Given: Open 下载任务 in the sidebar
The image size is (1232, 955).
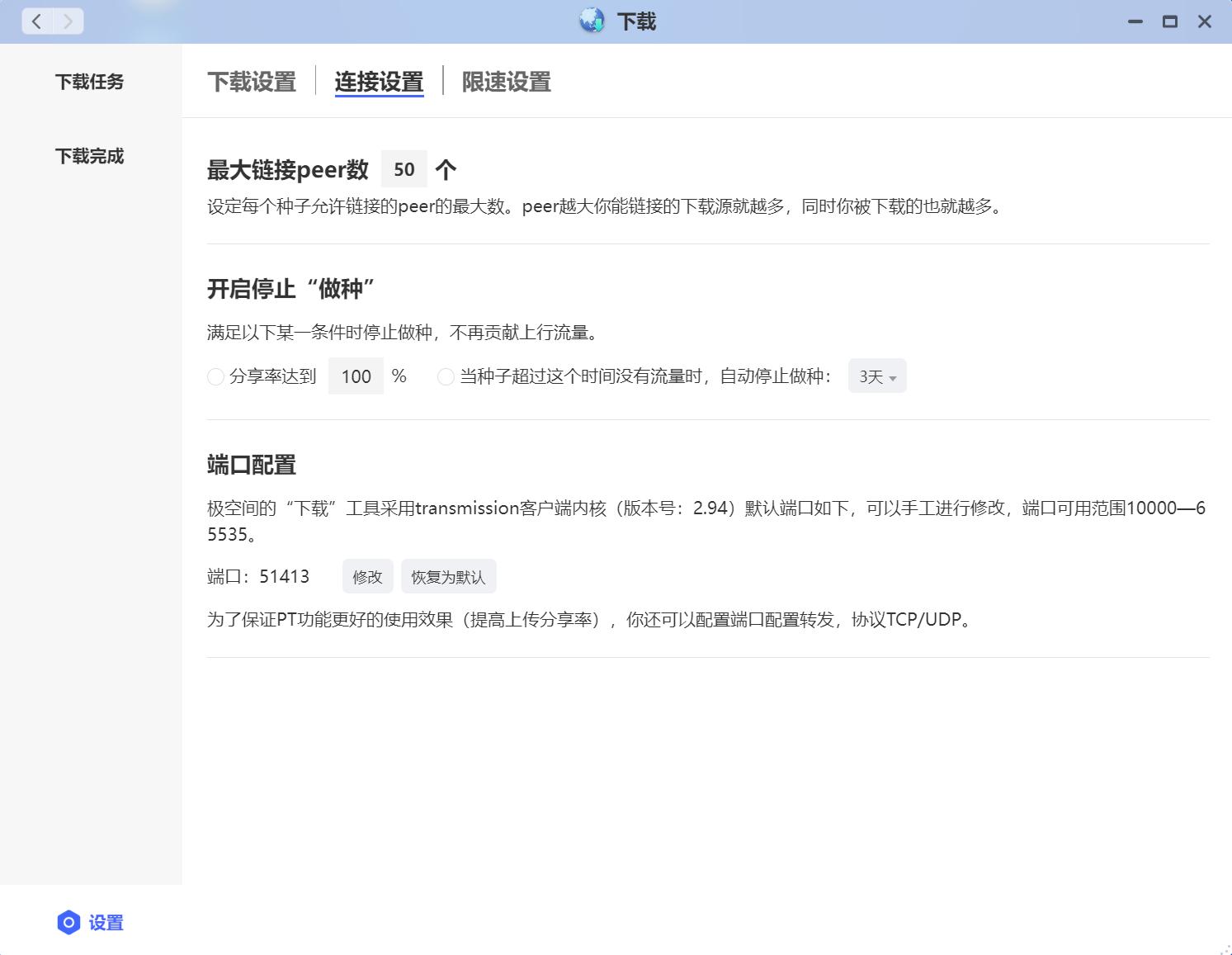Looking at the screenshot, I should tap(90, 82).
